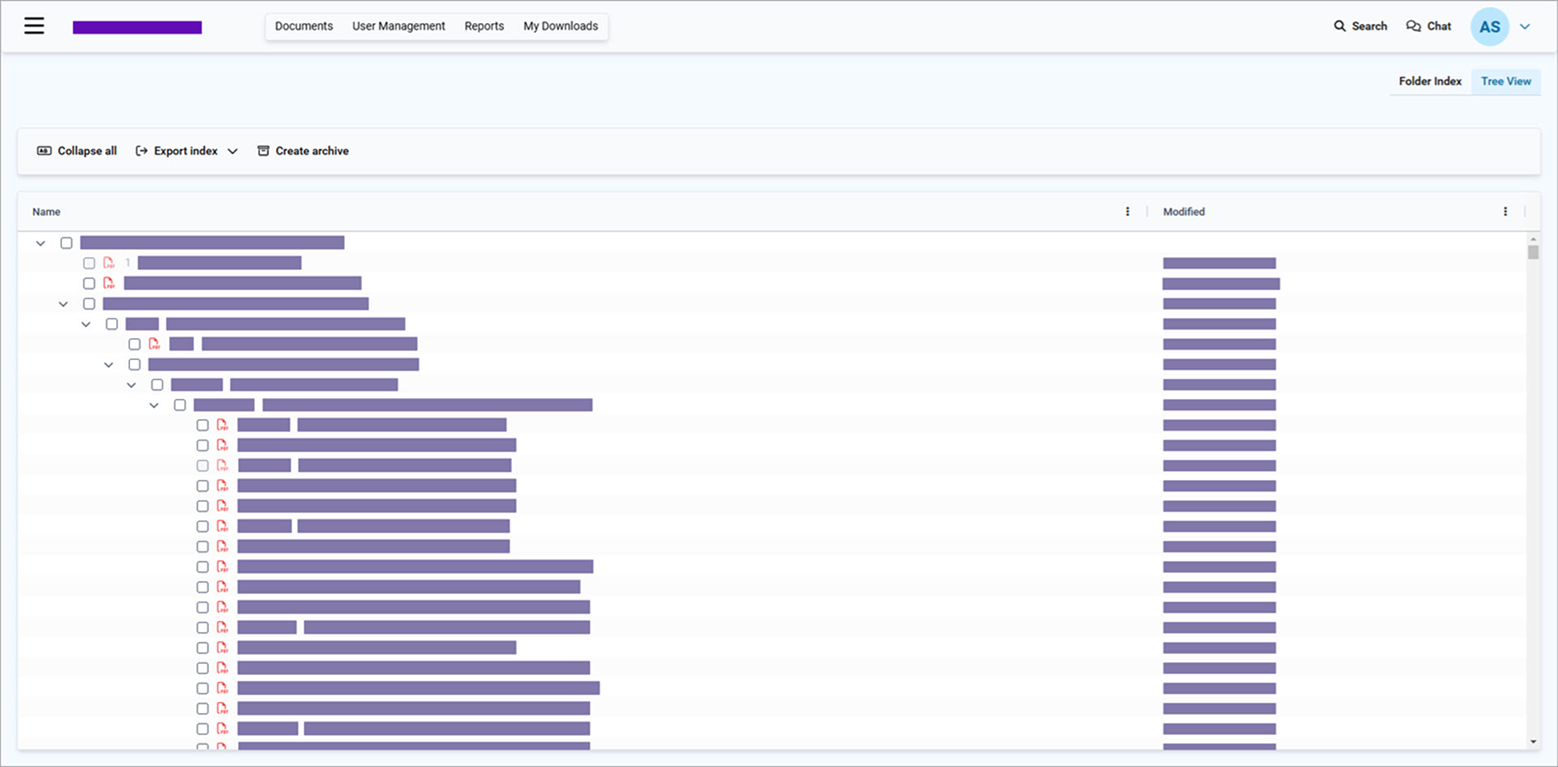Expand the Export index dropdown arrow
This screenshot has width=1558, height=767.
click(233, 151)
